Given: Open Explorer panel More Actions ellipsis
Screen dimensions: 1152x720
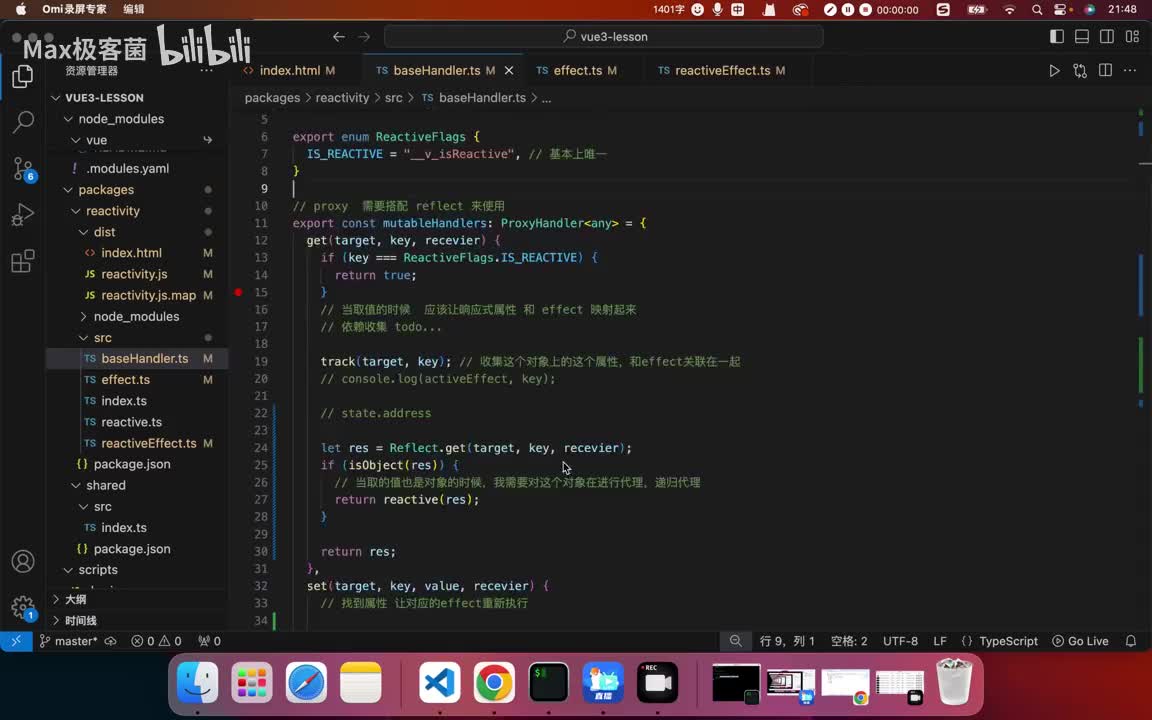Looking at the screenshot, I should click(x=206, y=71).
